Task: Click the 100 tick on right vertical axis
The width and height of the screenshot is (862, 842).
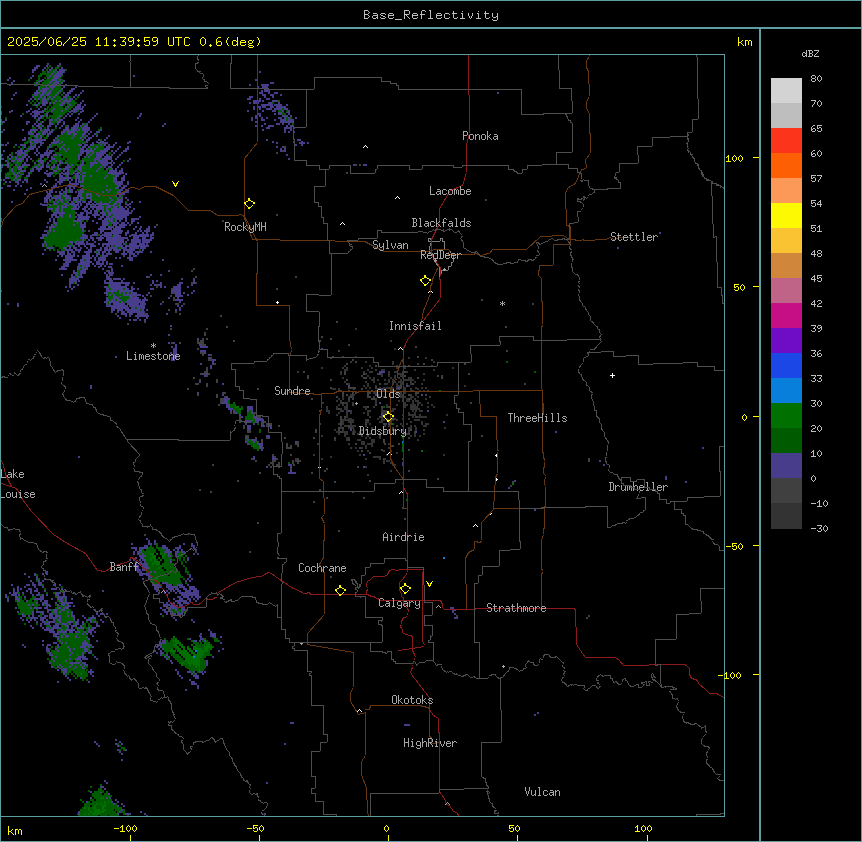Action: 734,158
